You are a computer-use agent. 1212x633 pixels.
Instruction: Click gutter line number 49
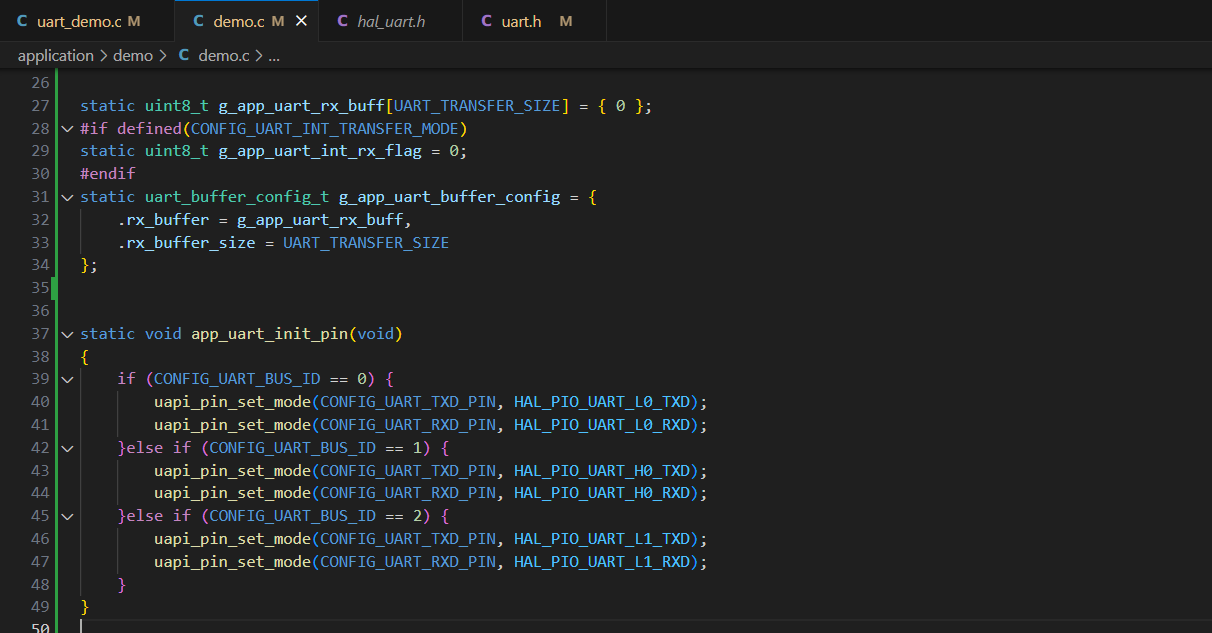pyautogui.click(x=40, y=607)
